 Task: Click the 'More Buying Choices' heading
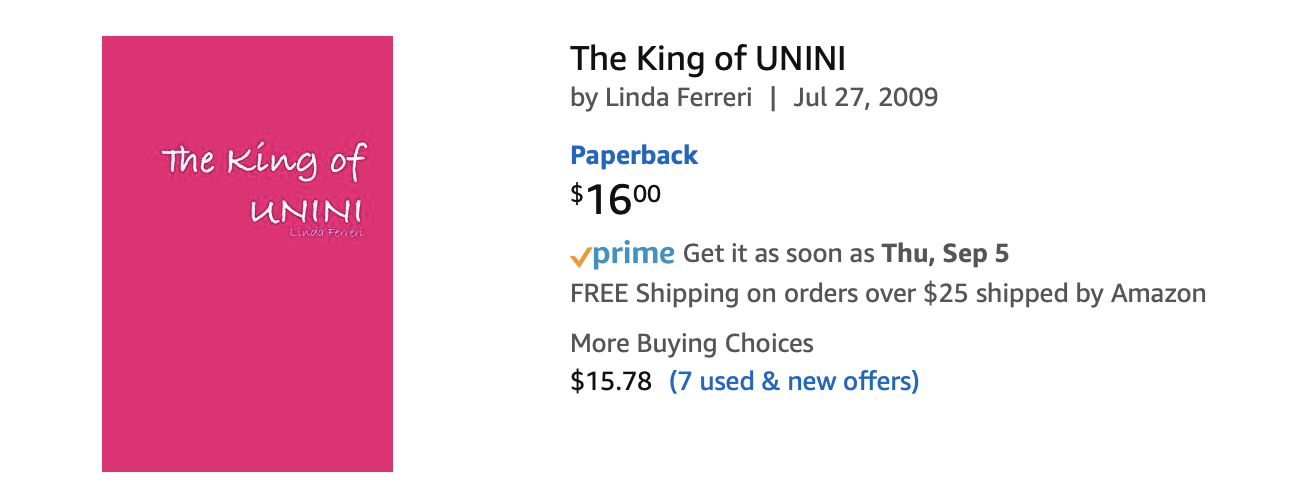[x=692, y=344]
